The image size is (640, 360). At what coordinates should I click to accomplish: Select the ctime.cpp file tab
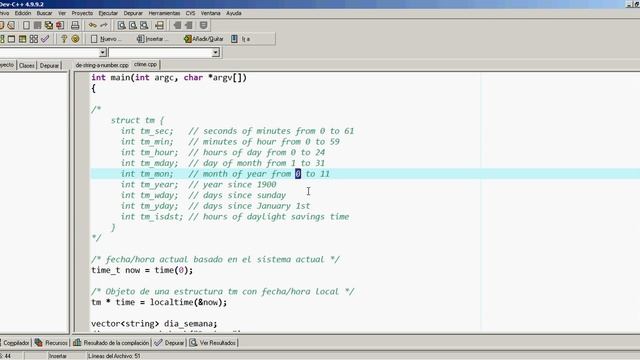(145, 64)
